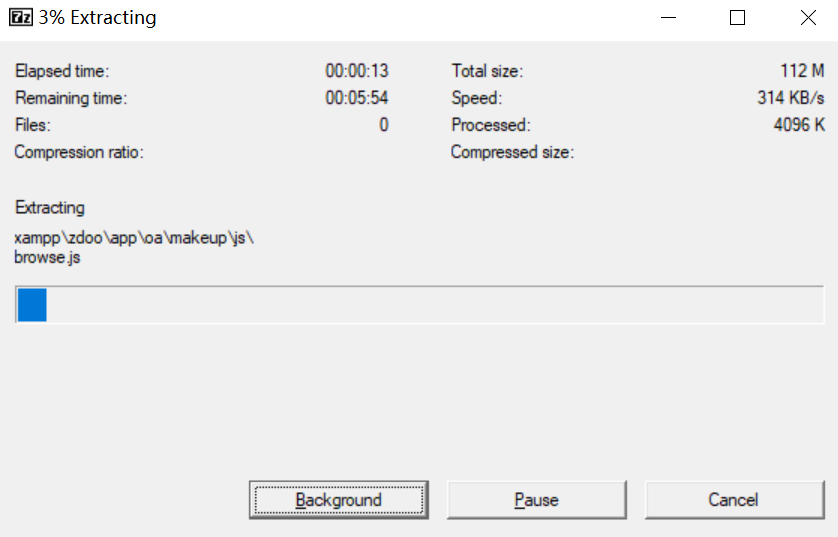Maximize the extracting dialog window

click(x=738, y=18)
